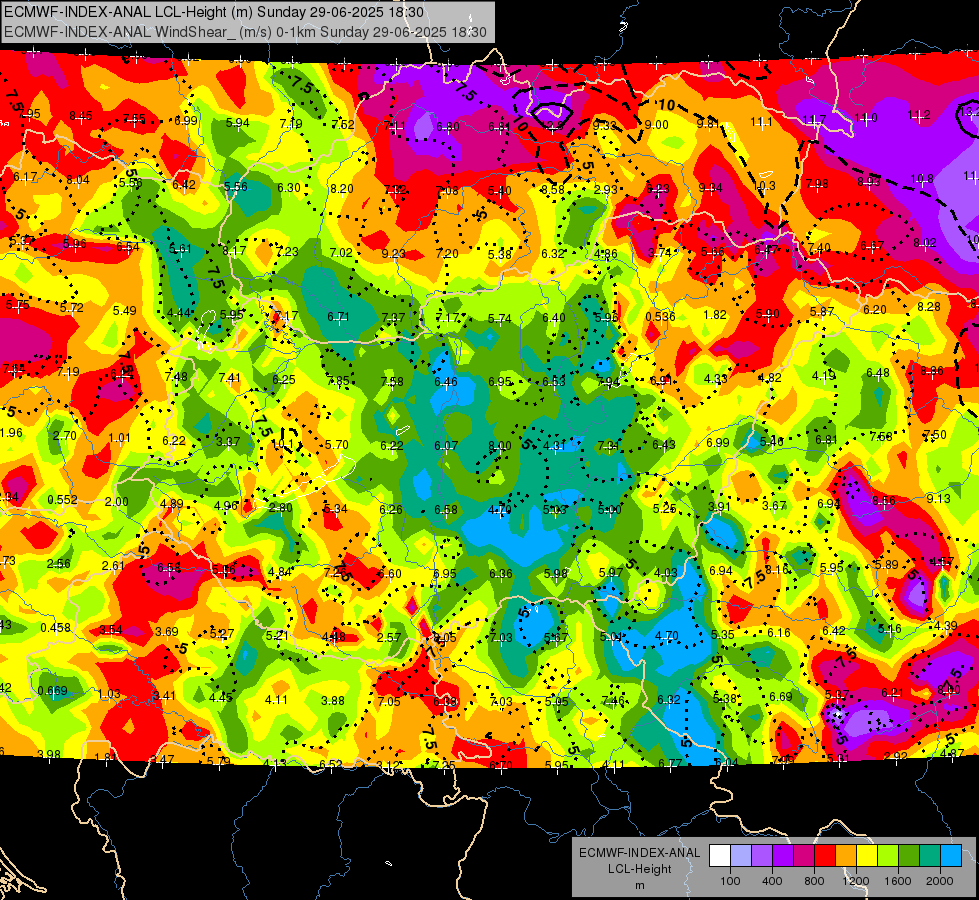Click the map value 2.57

(389, 637)
